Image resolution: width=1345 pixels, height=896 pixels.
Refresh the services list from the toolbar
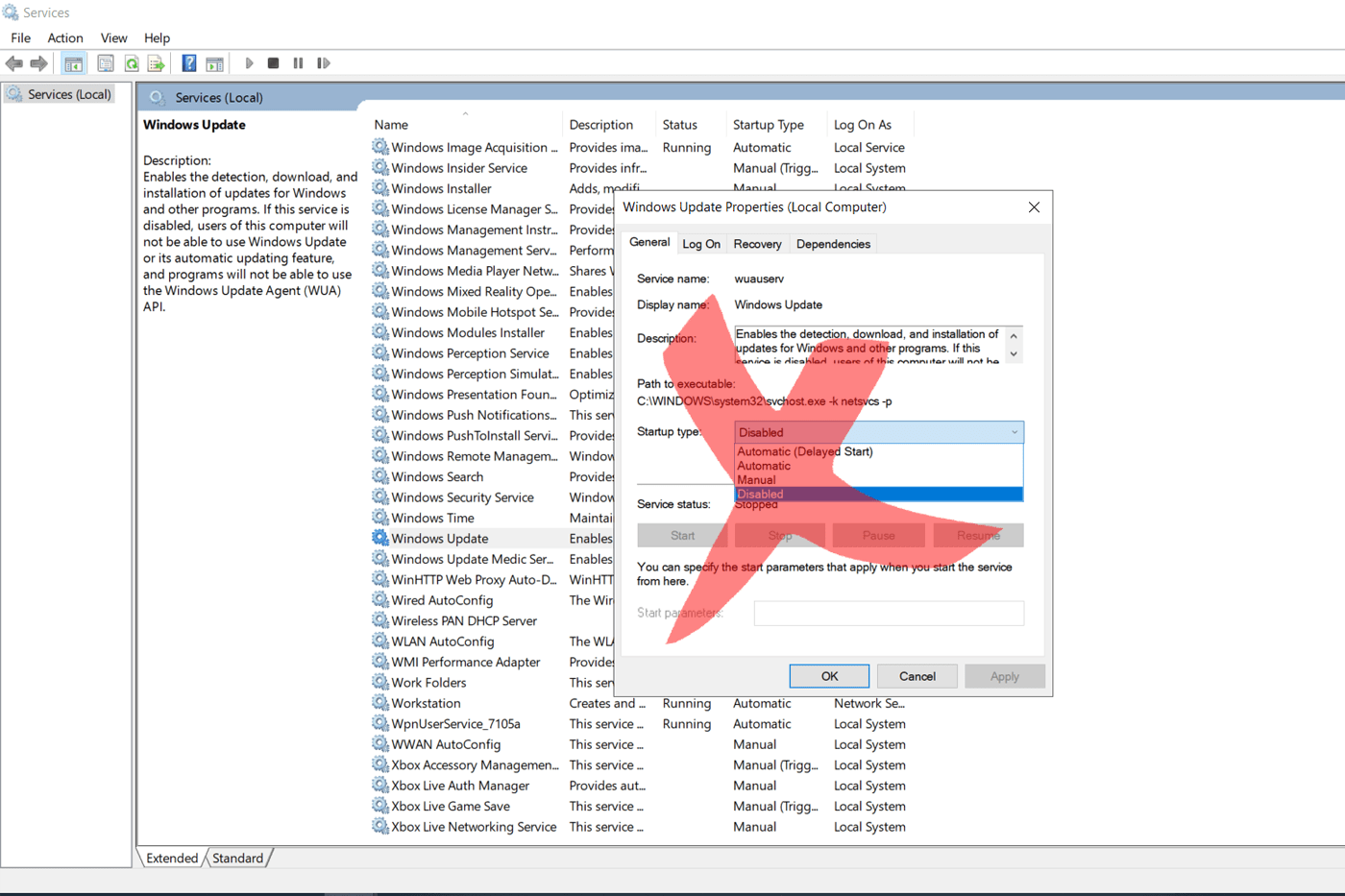click(x=132, y=63)
